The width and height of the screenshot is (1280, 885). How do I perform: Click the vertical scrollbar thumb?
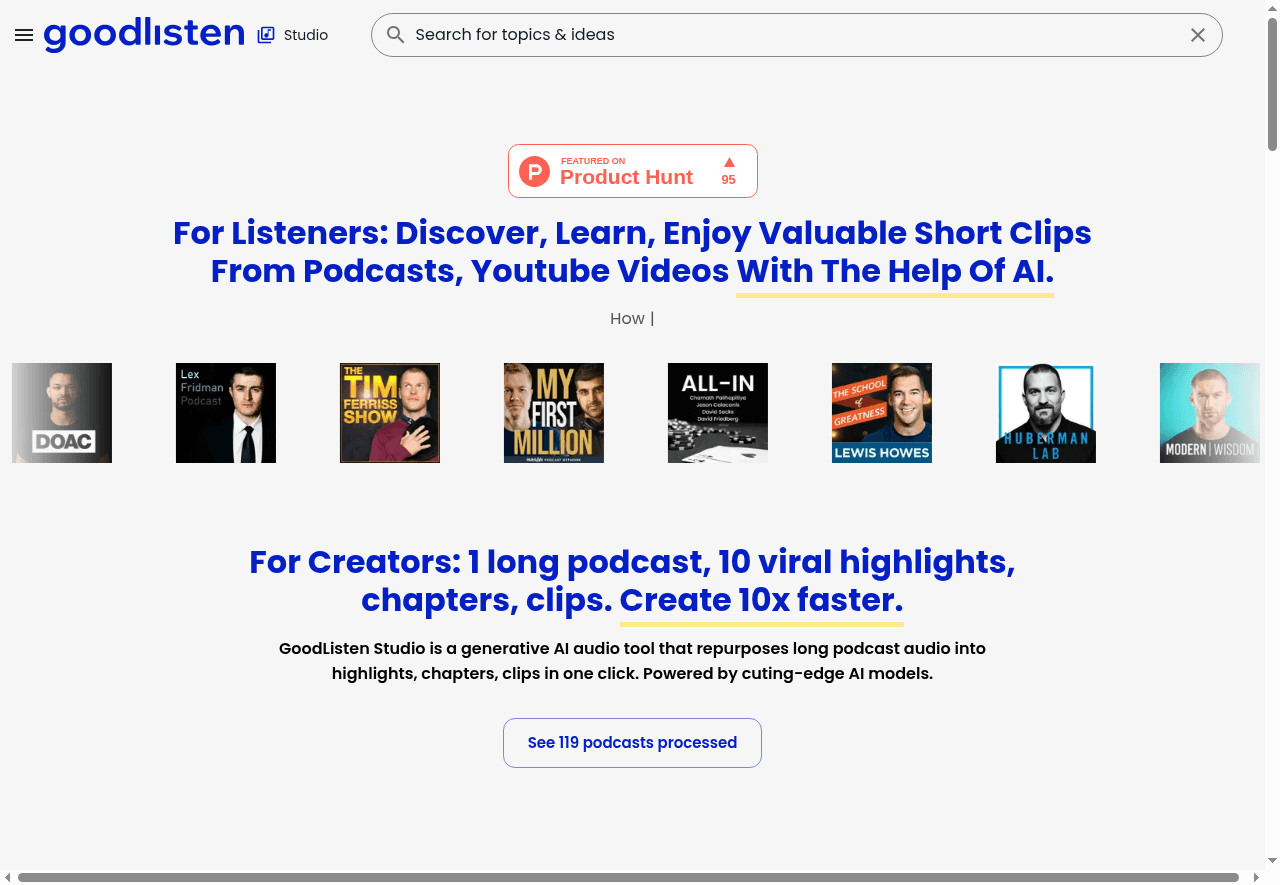1272,85
